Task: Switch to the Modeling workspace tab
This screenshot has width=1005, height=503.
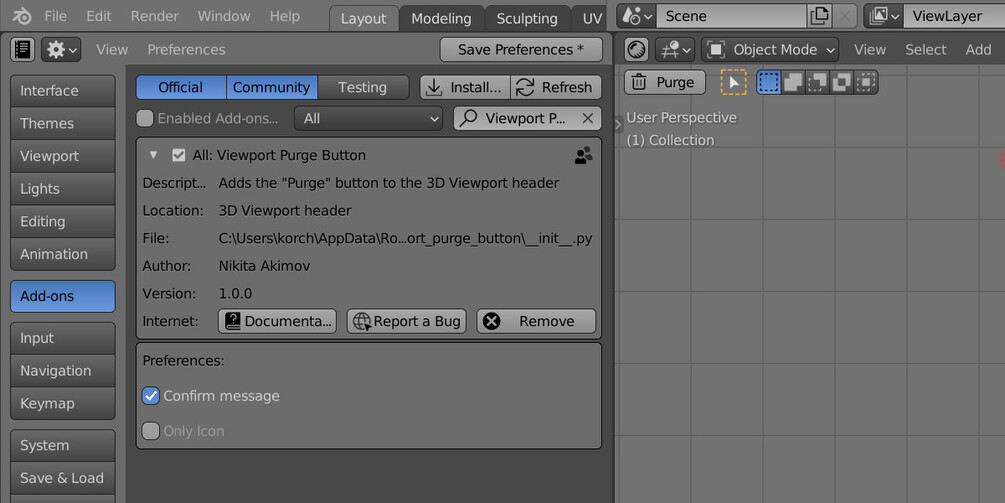Action: coord(441,19)
